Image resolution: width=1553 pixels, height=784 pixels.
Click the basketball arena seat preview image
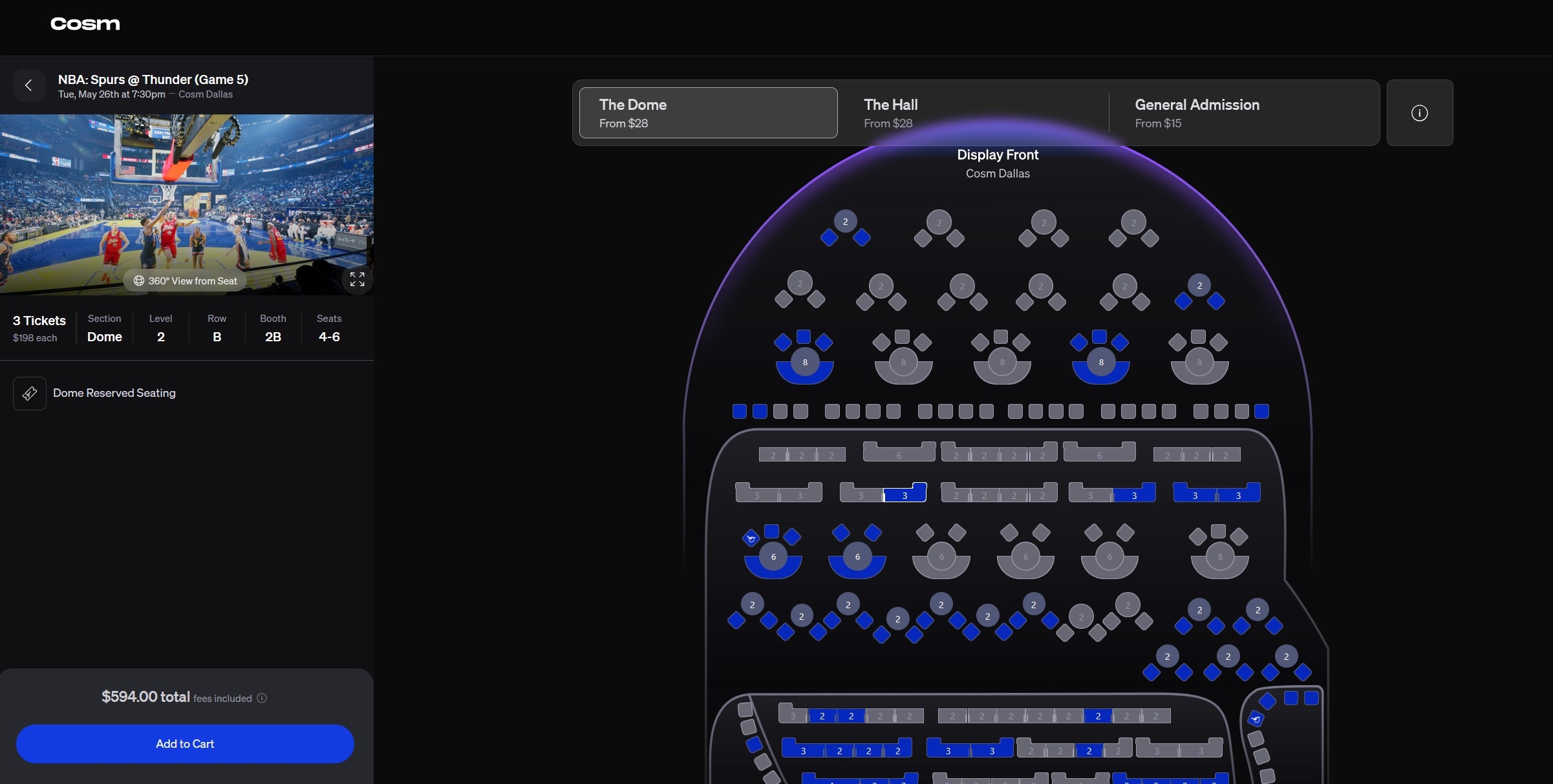tap(187, 205)
